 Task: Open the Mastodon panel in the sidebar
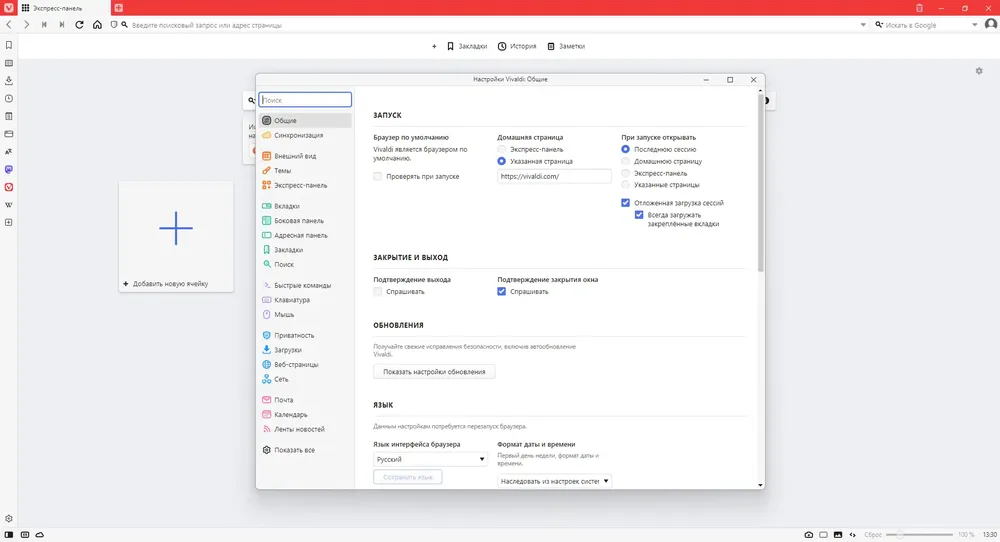click(x=9, y=170)
